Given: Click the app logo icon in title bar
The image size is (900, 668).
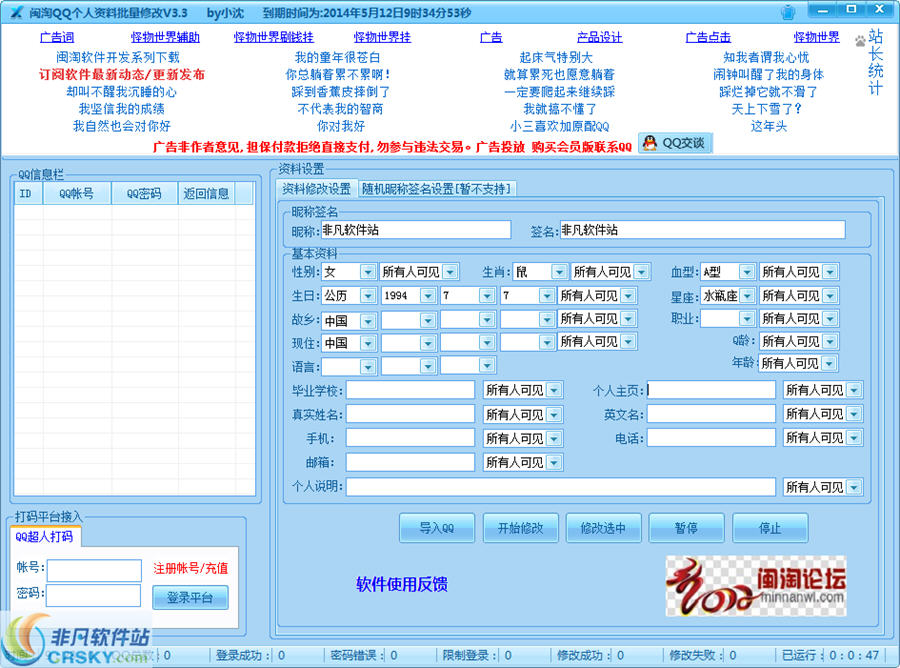Looking at the screenshot, I should (x=16, y=11).
